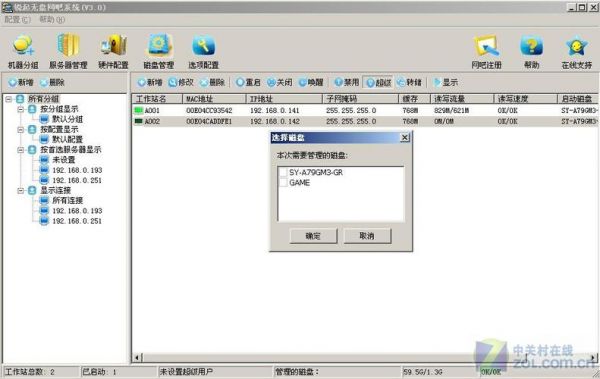The height and width of the screenshot is (379, 600).
Task: Collapse the 按配置显示 node
Action: click(21, 129)
